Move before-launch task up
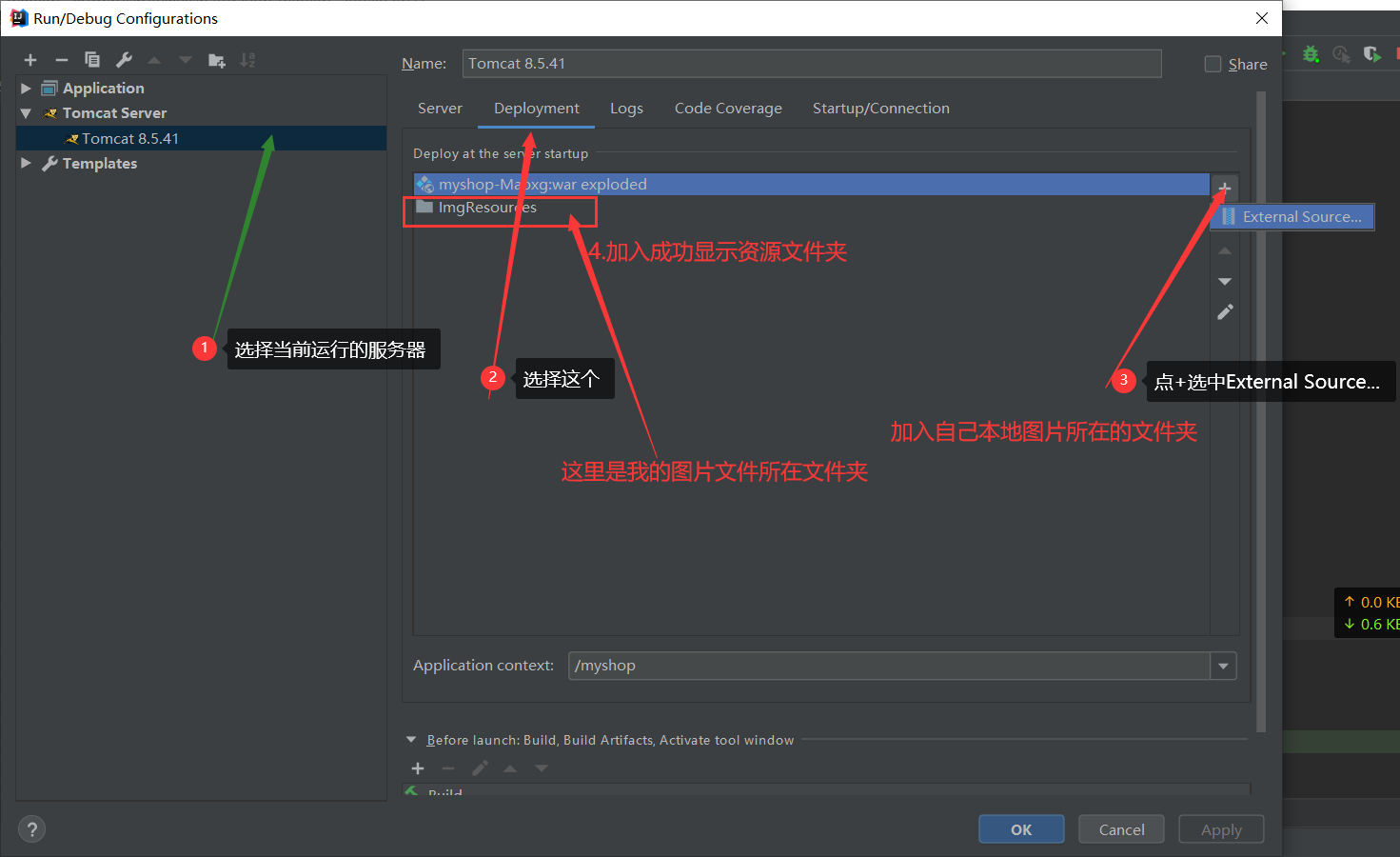This screenshot has height=857, width=1400. pyautogui.click(x=510, y=768)
